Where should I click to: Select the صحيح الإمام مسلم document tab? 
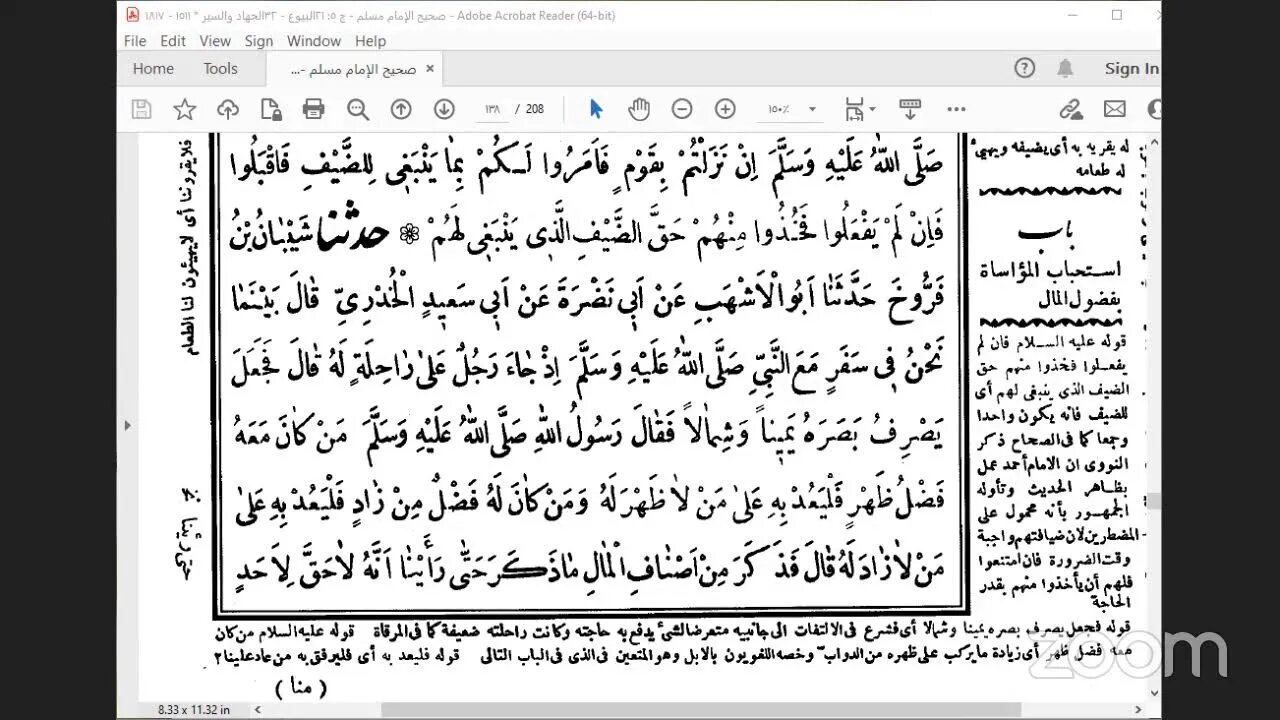tap(353, 69)
